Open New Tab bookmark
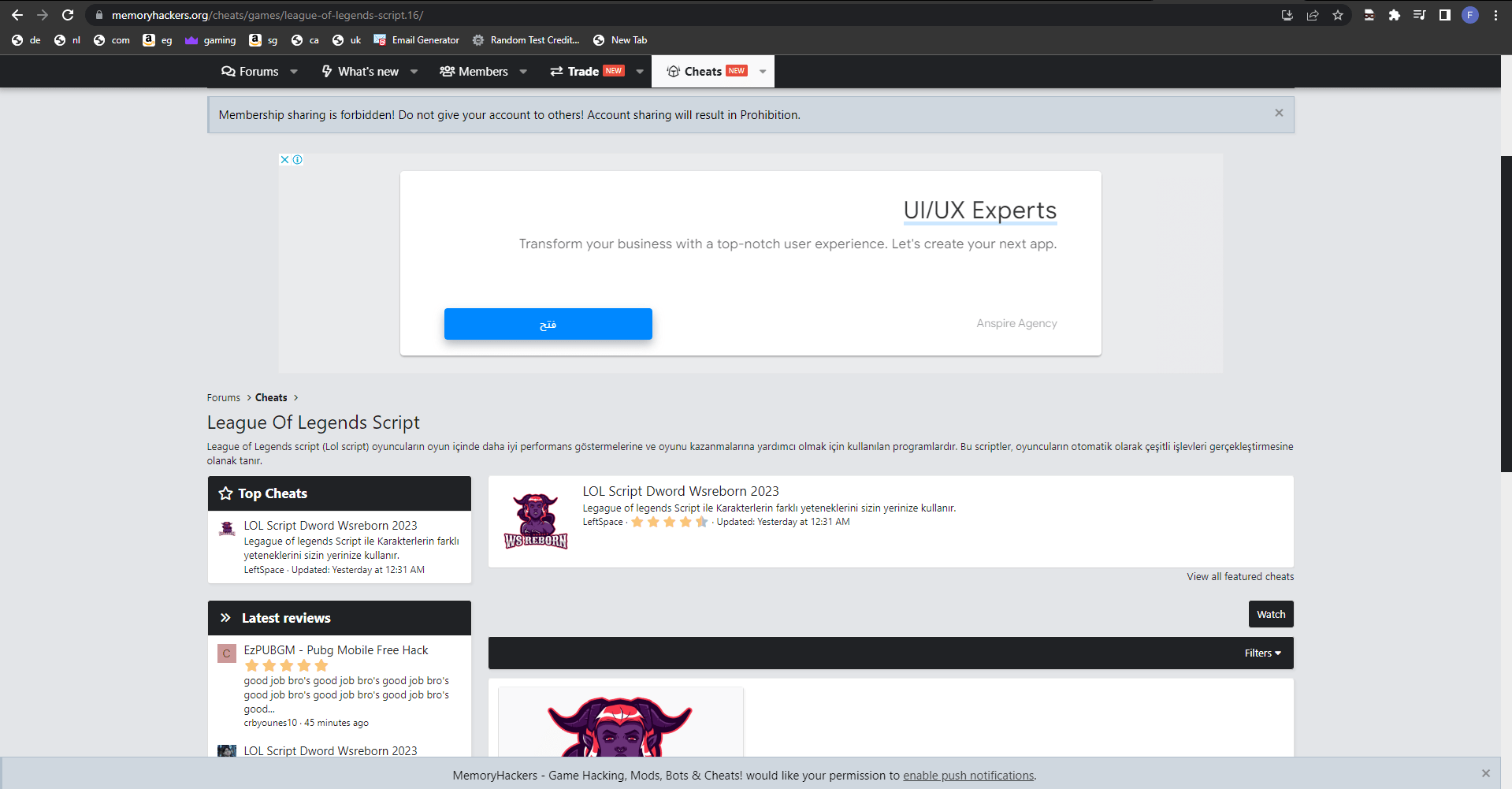 [x=620, y=40]
